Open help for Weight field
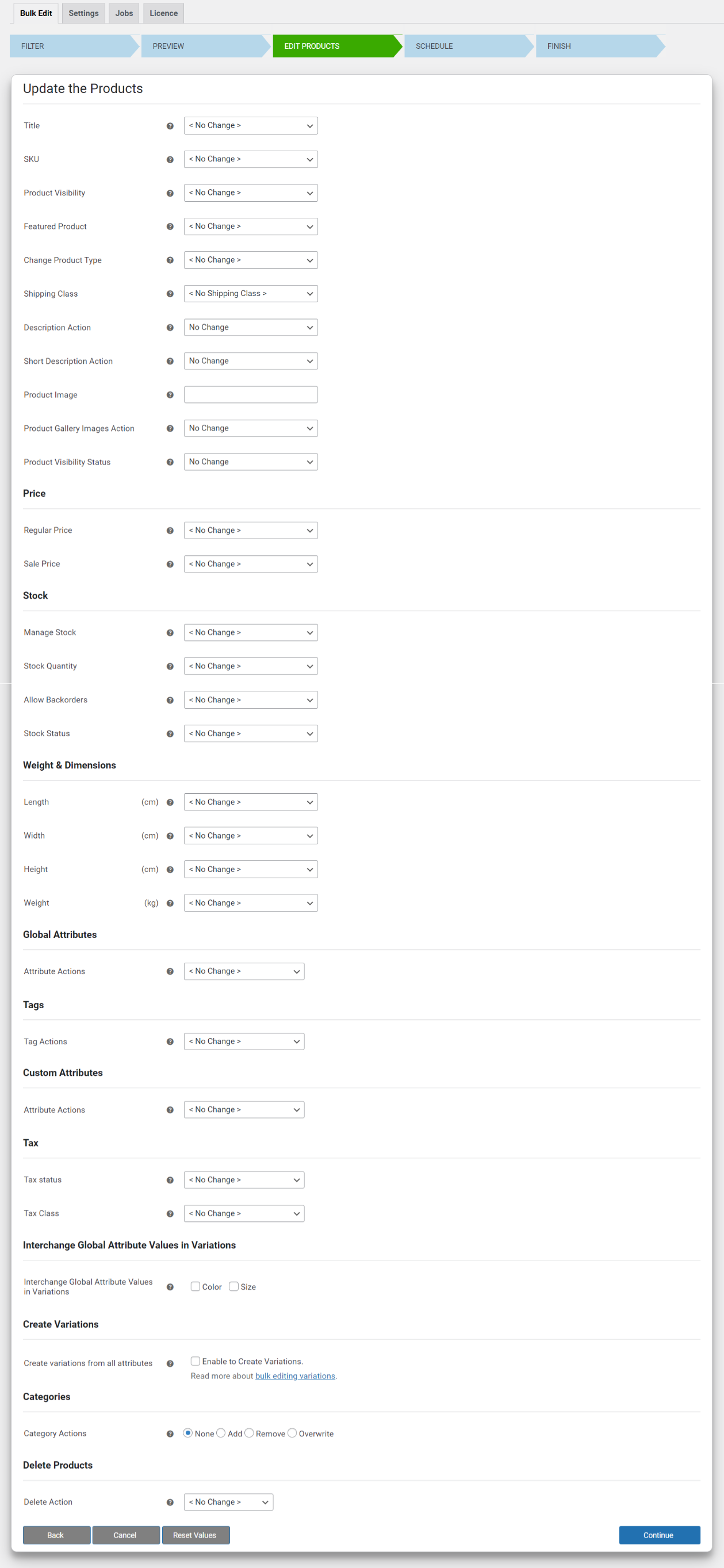 pyautogui.click(x=170, y=904)
